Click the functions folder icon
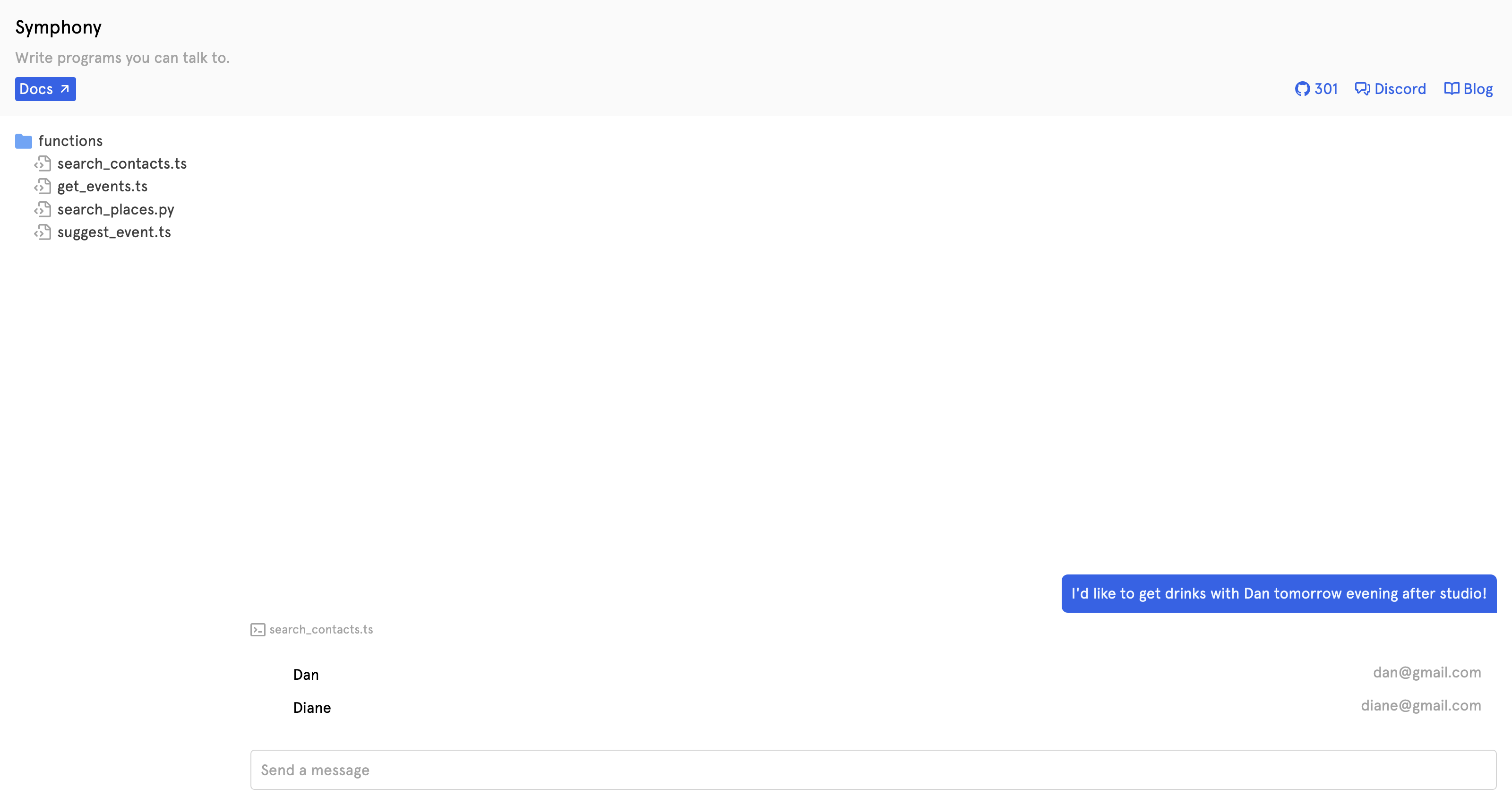 coord(24,141)
